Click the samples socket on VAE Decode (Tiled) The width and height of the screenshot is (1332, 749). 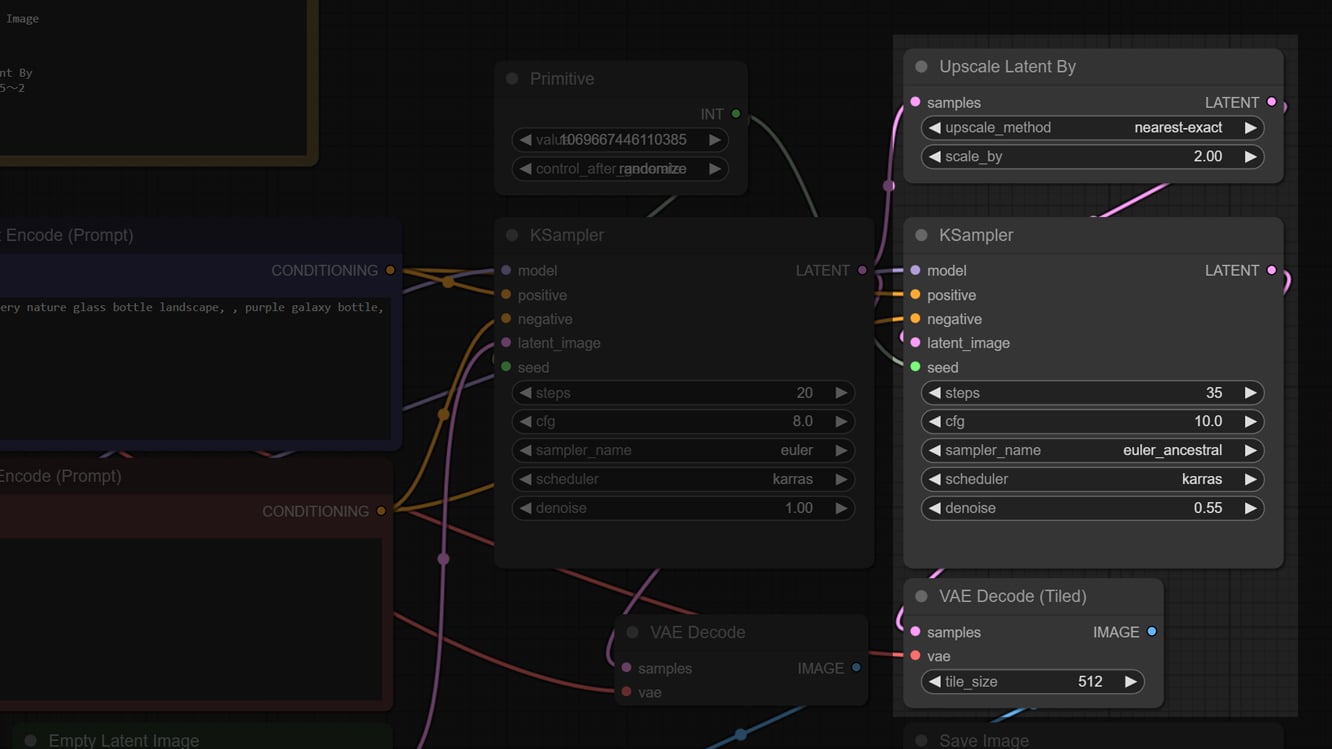tap(915, 632)
